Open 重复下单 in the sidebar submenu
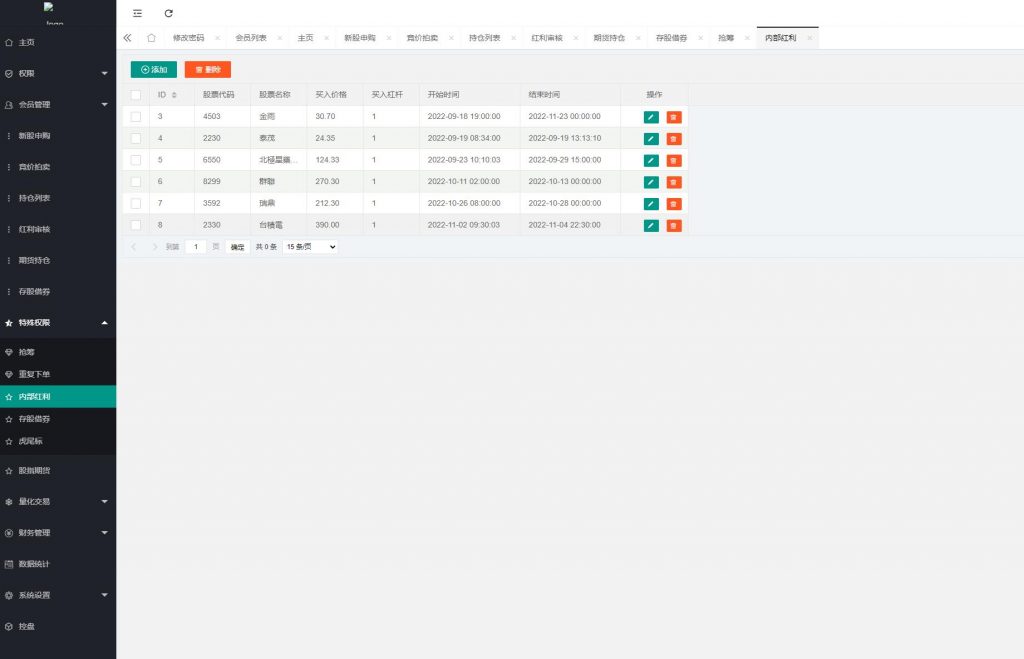The height and width of the screenshot is (659, 1024). tap(34, 374)
